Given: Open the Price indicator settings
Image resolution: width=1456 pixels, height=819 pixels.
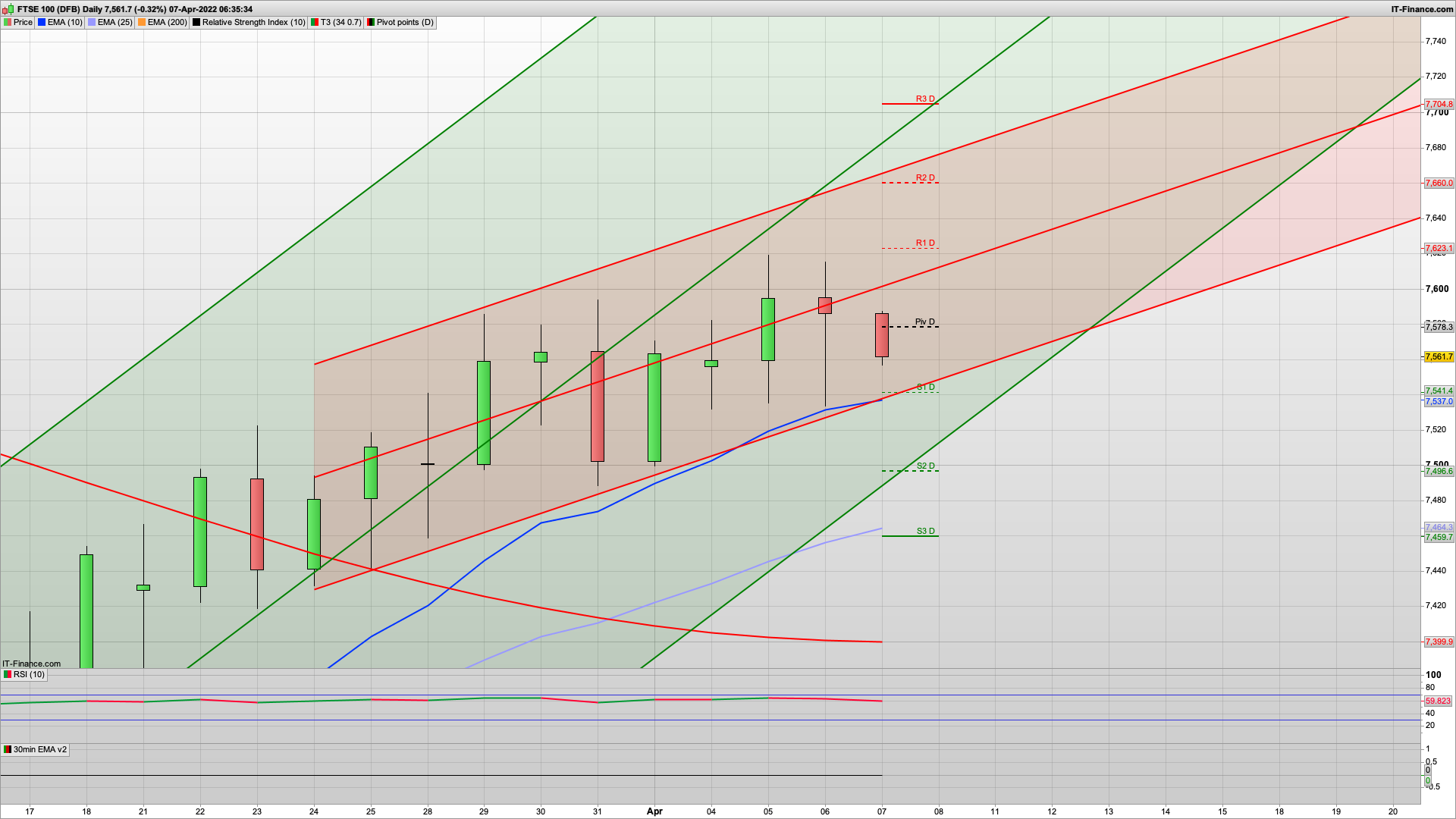Looking at the screenshot, I should (x=18, y=23).
